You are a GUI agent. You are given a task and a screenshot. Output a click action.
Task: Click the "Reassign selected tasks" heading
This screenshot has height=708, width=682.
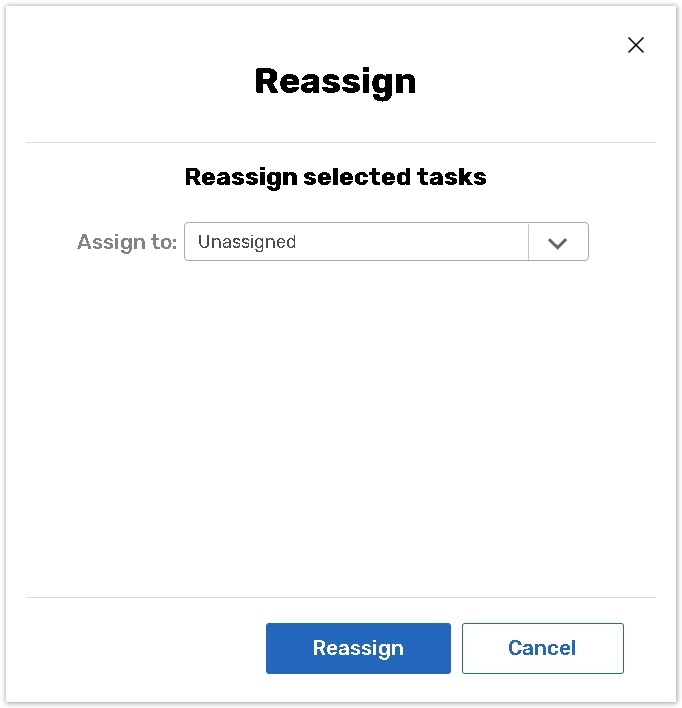(335, 177)
